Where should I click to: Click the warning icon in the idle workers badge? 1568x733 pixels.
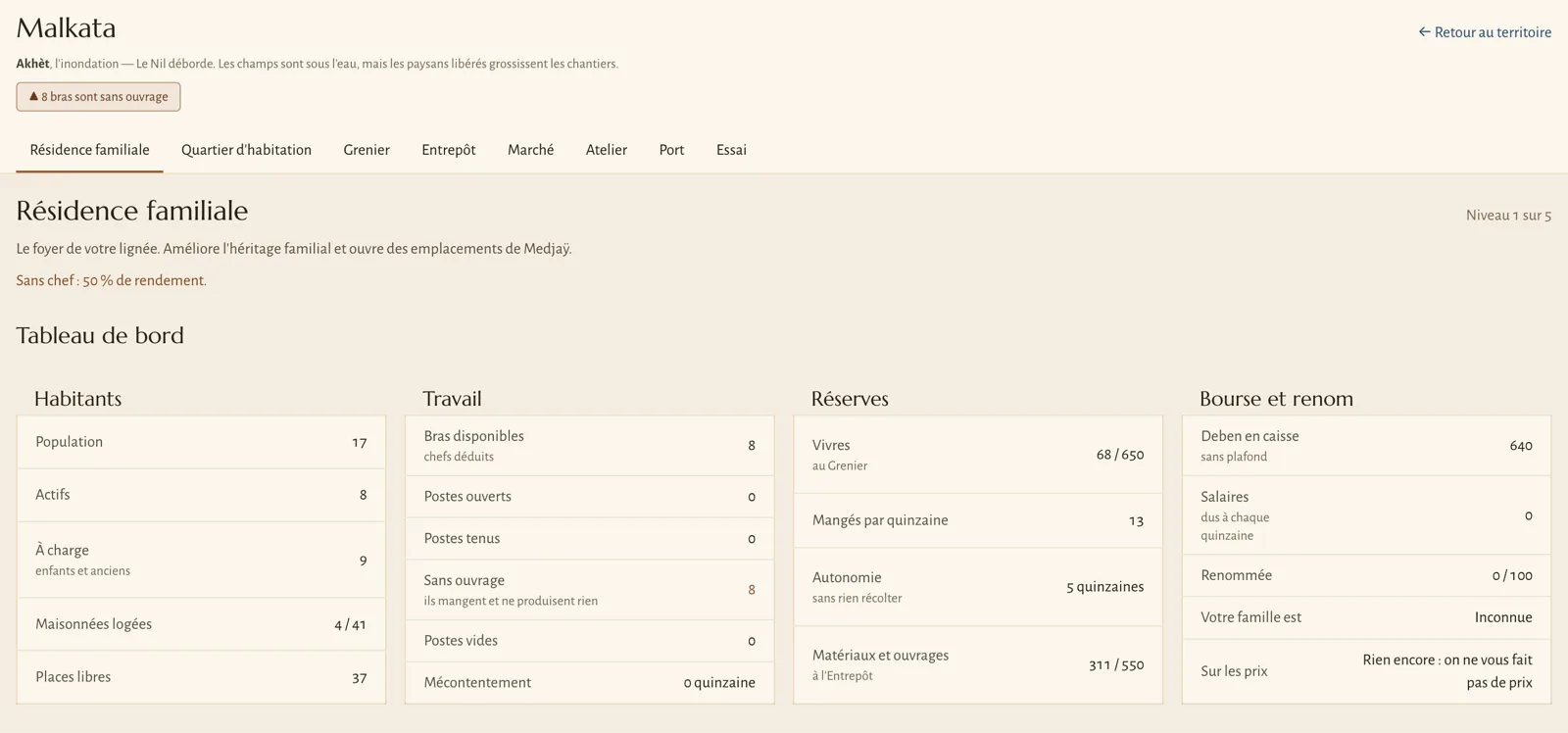point(33,96)
